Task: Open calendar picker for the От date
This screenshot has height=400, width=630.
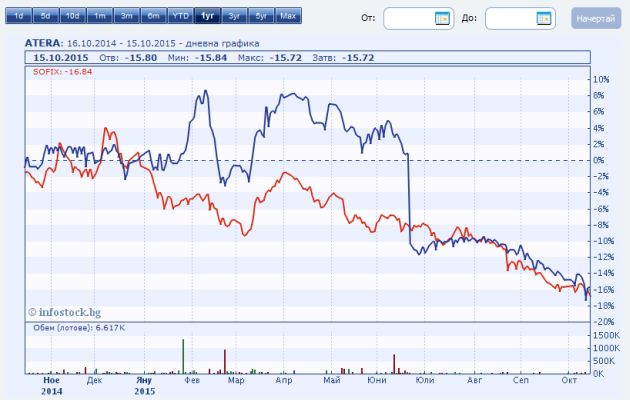Action: (442, 18)
